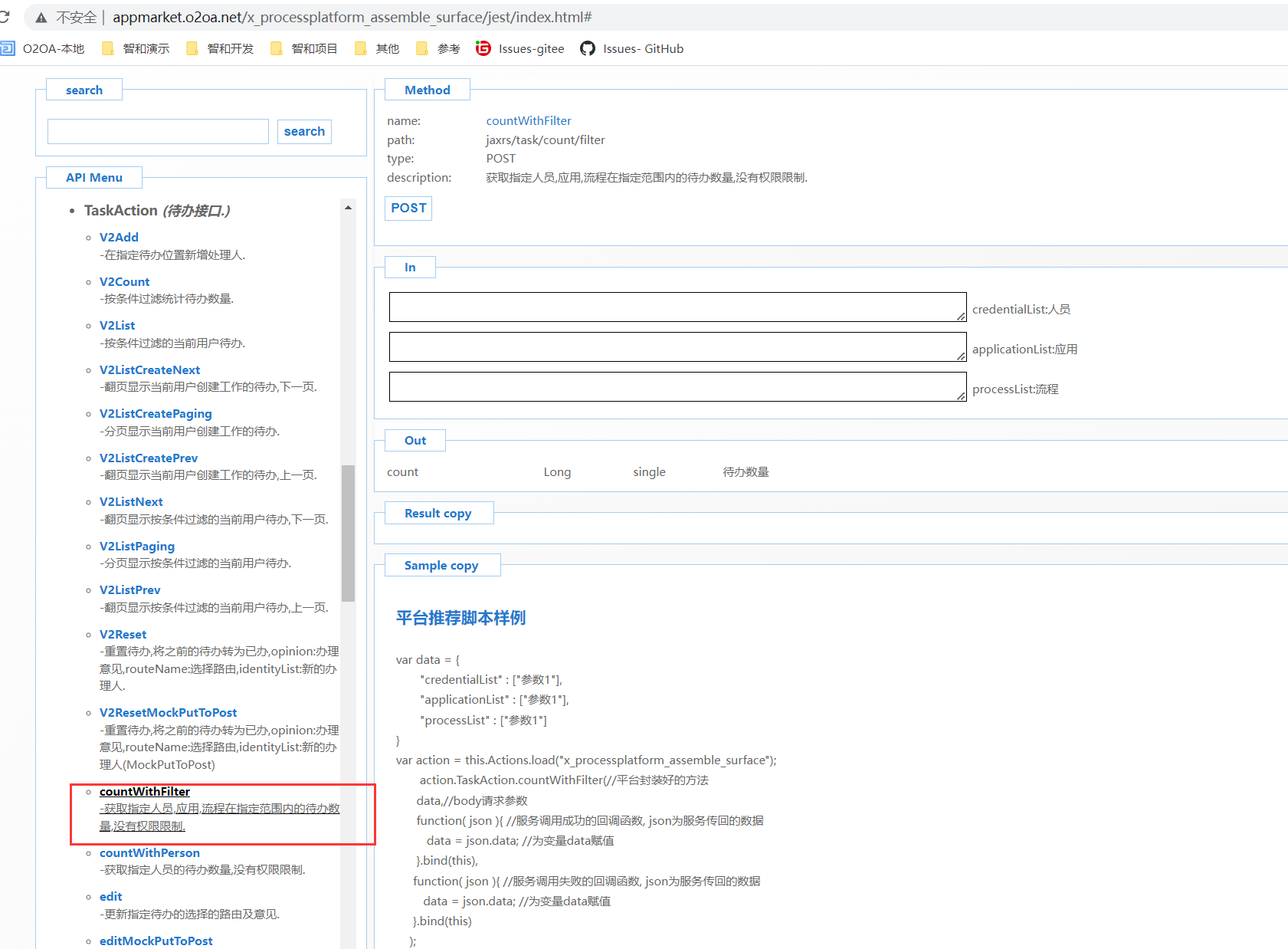This screenshot has height=949, width=1288.
Task: Open the countWithPerson API entry
Action: [x=149, y=852]
